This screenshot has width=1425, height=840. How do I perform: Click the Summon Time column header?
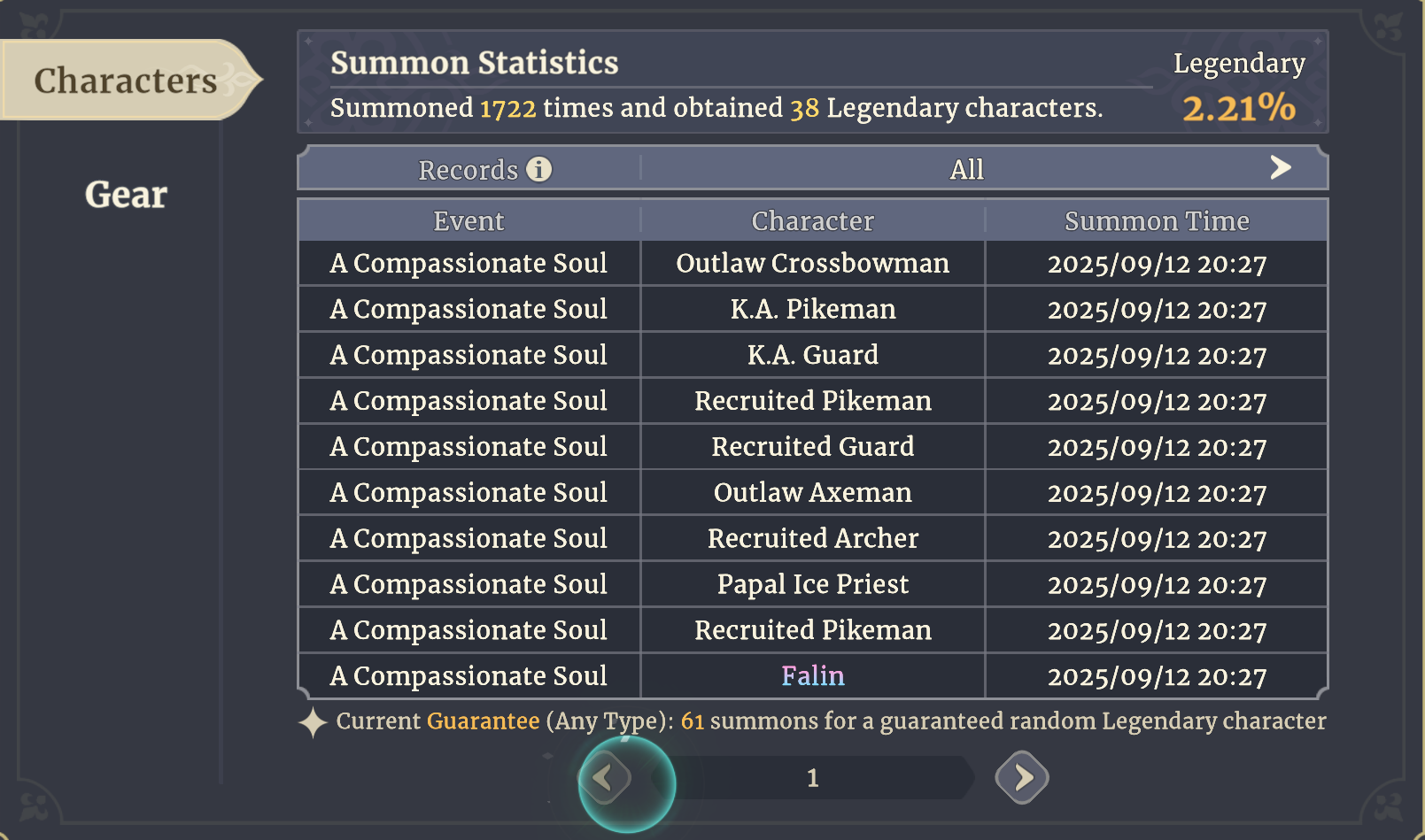(1156, 221)
